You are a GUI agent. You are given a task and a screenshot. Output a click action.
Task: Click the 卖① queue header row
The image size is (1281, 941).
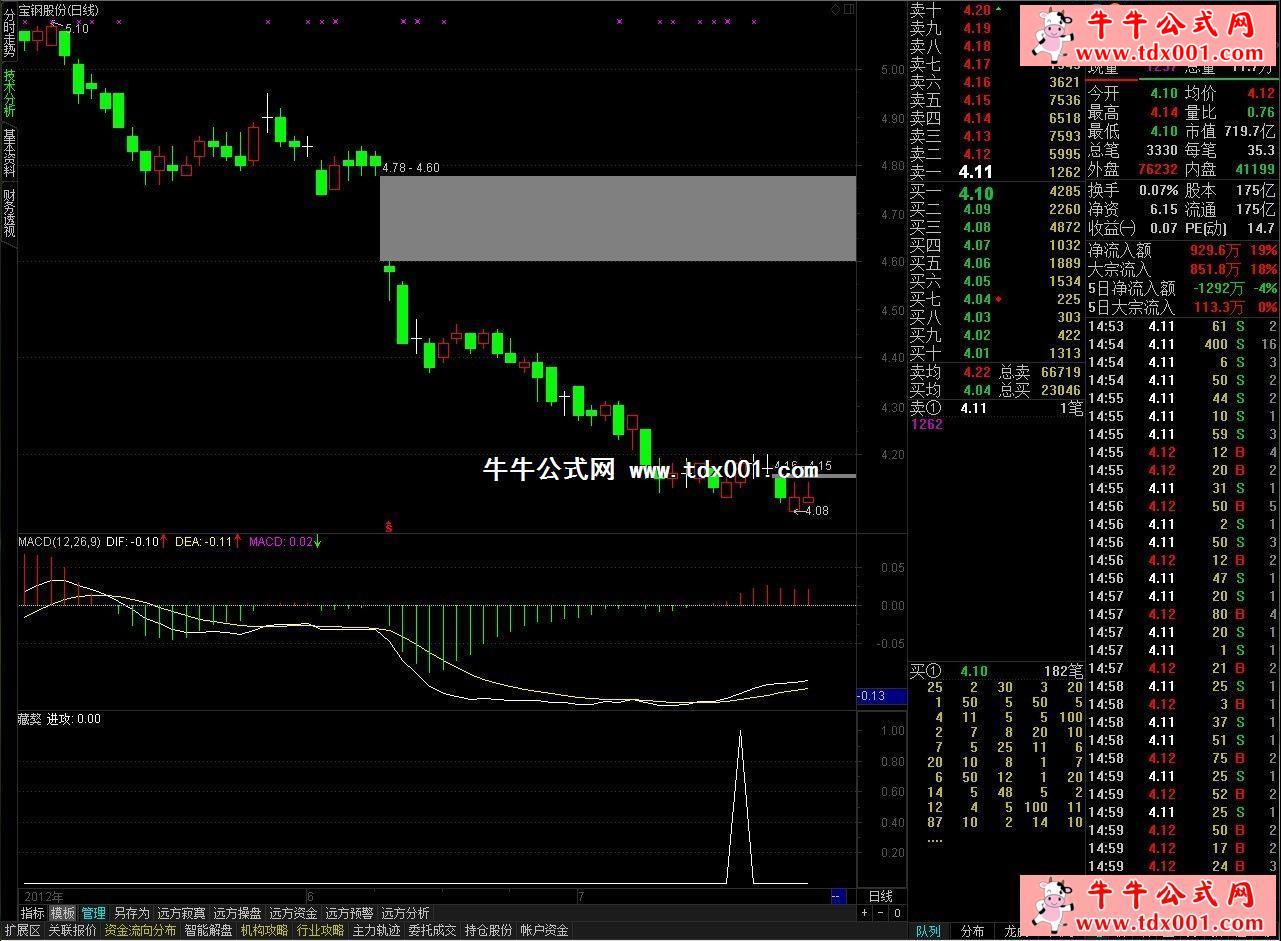click(996, 408)
